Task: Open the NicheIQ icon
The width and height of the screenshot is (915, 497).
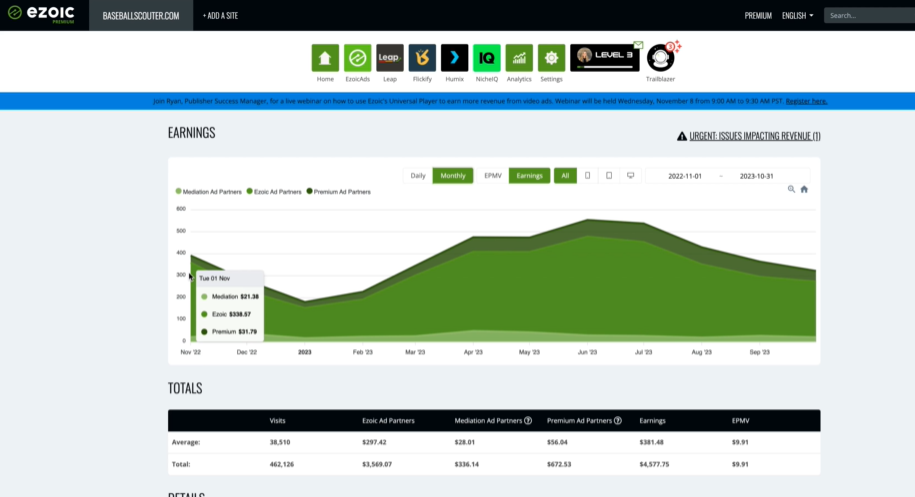Action: point(487,58)
